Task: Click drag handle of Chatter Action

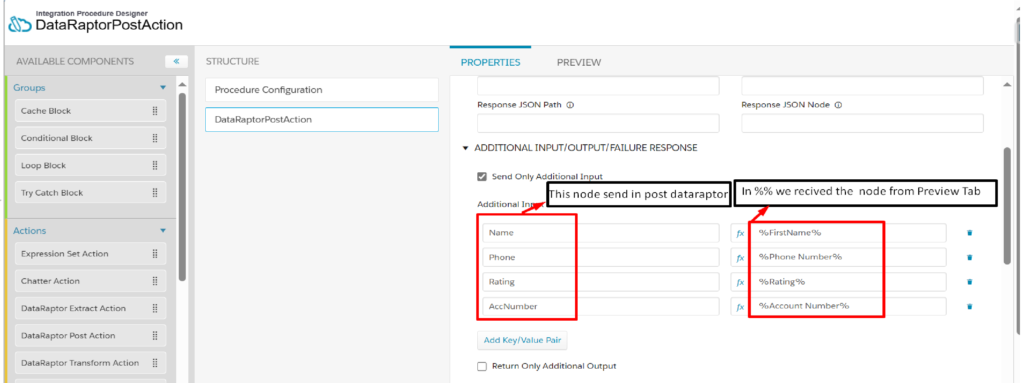Action: (x=155, y=281)
